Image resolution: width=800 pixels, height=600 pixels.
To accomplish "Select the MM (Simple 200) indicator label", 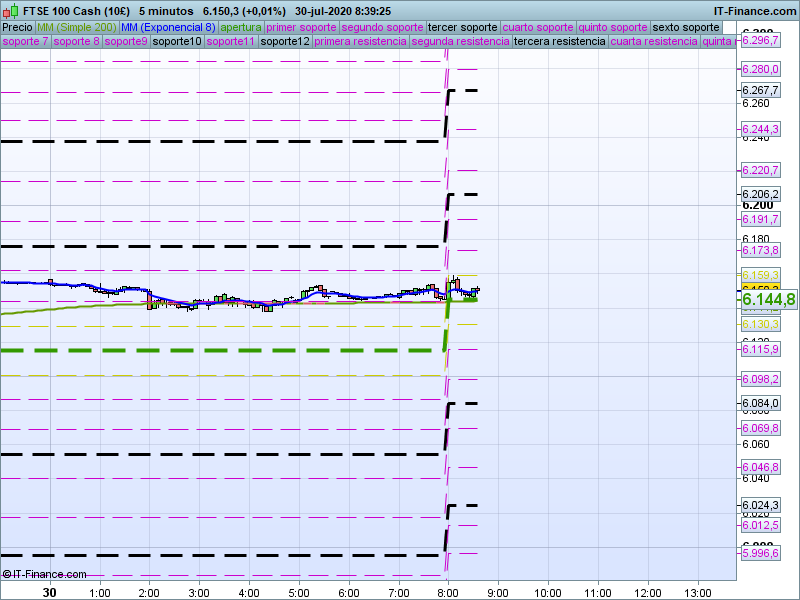I will (x=76, y=27).
